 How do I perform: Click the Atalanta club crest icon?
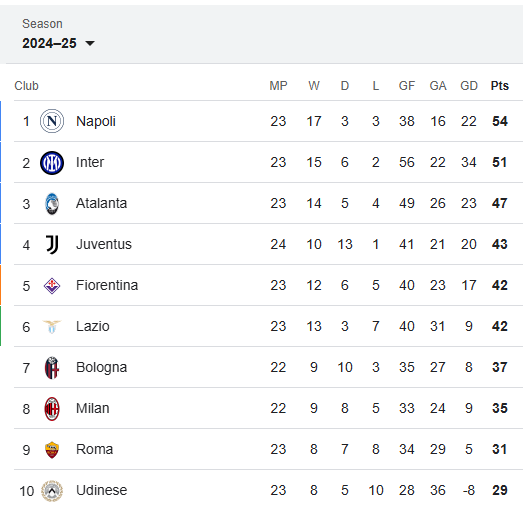tap(52, 203)
